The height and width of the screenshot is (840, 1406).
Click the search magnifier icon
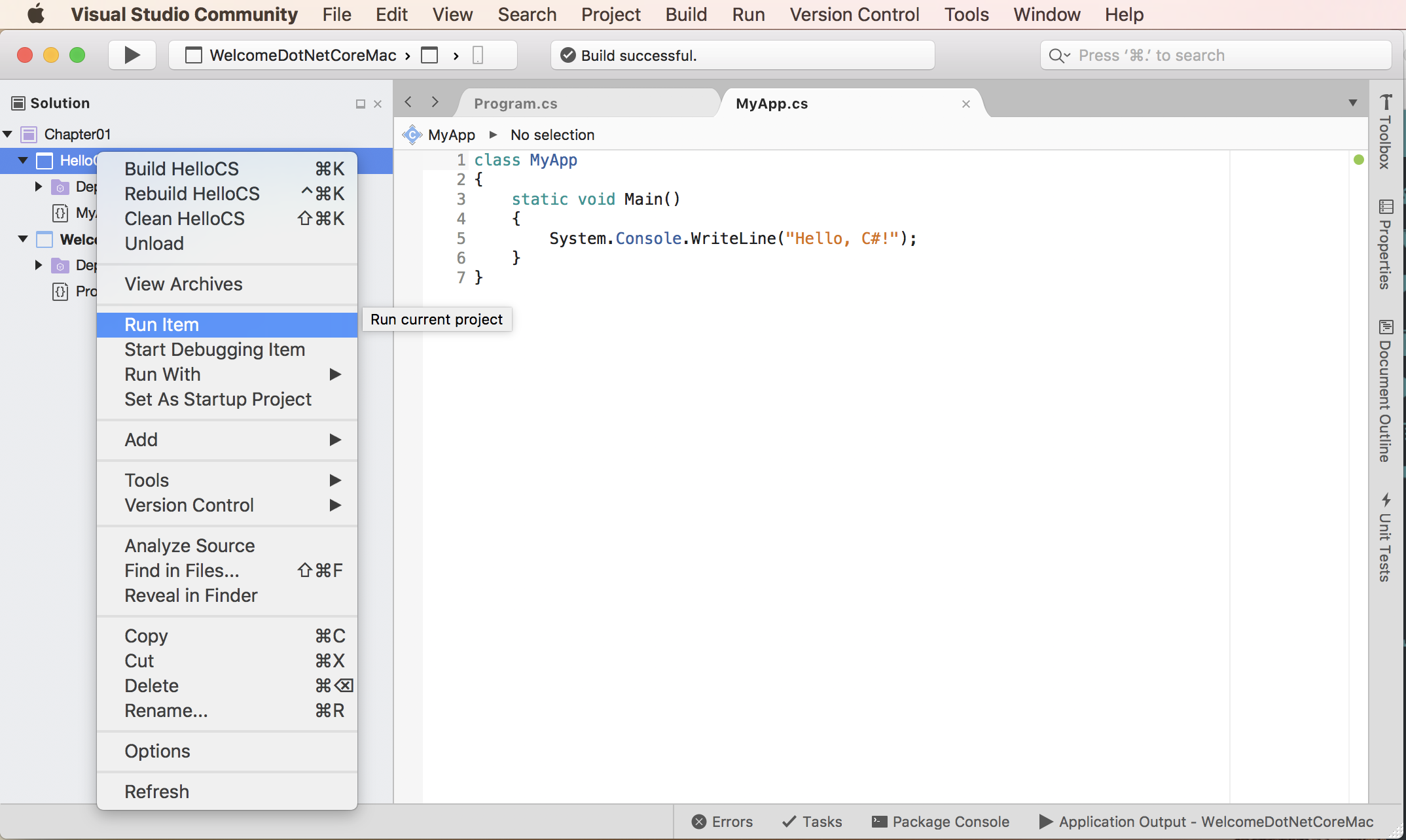[x=1058, y=56]
